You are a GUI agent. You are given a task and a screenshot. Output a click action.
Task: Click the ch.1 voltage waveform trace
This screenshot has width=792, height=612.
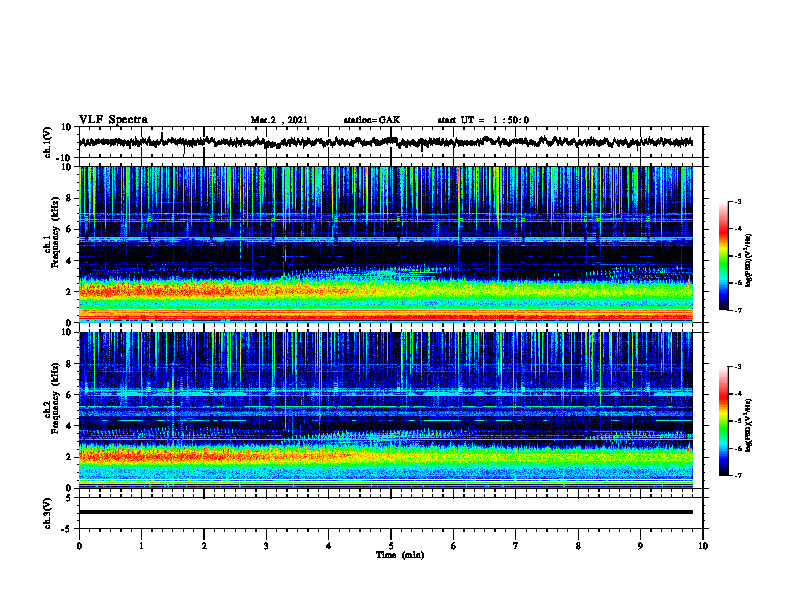[x=385, y=142]
